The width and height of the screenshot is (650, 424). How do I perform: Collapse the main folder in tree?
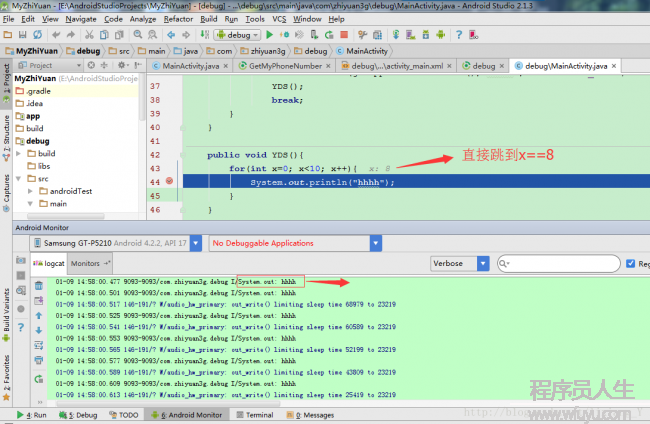30,204
